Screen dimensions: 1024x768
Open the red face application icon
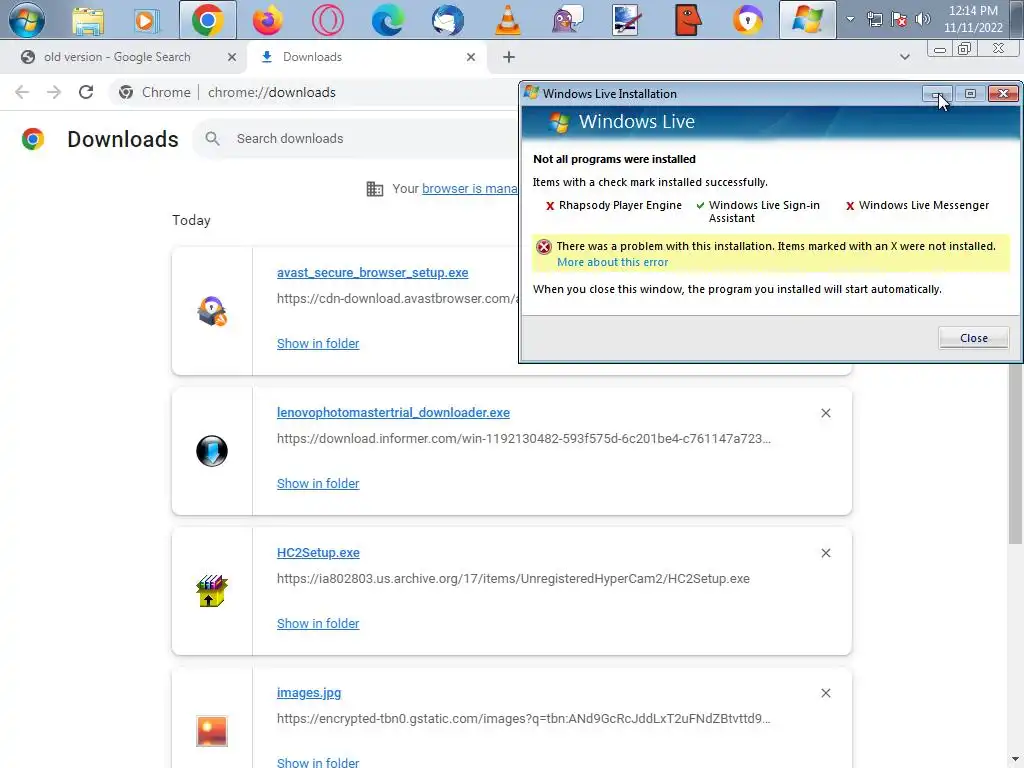[688, 20]
